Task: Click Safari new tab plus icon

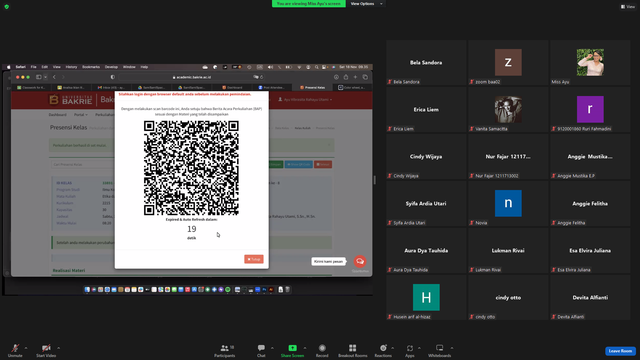Action: (x=355, y=77)
